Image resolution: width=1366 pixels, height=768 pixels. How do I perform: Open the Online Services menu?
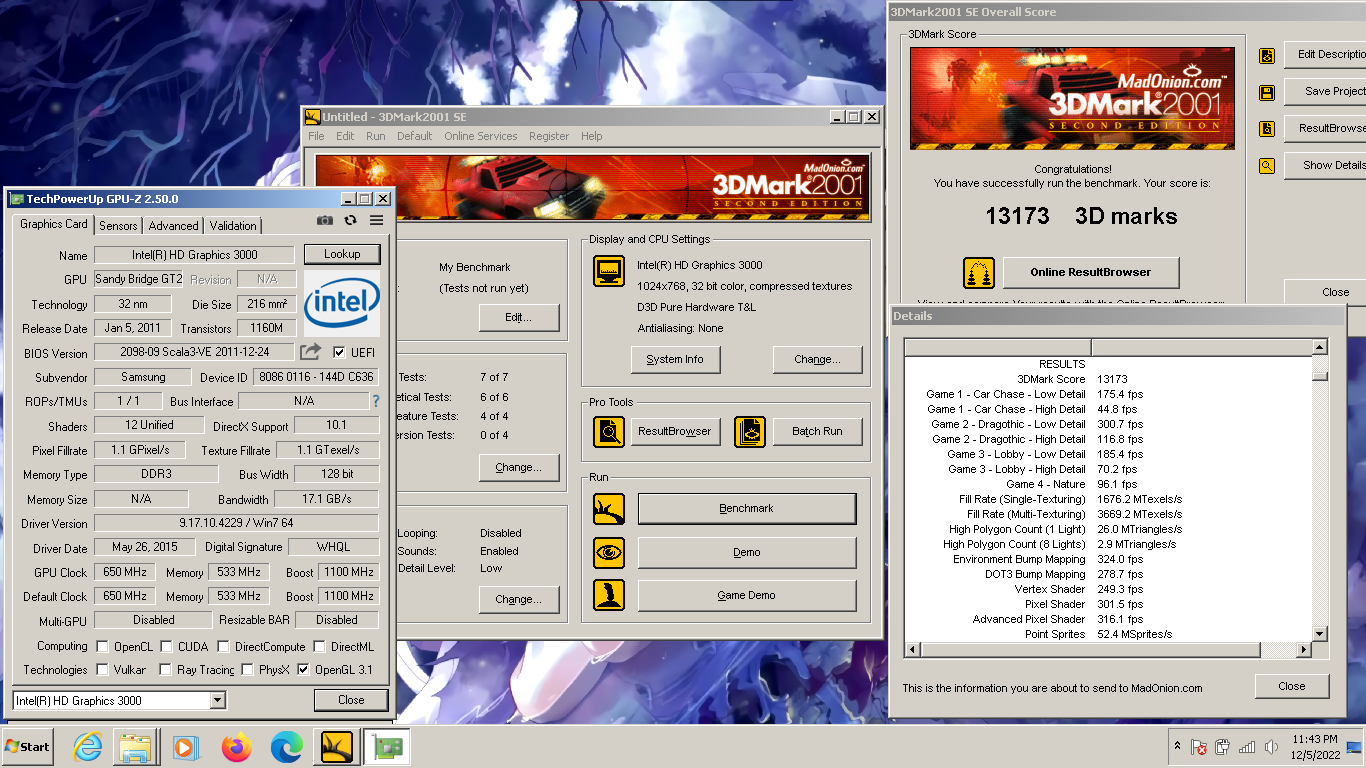point(480,136)
